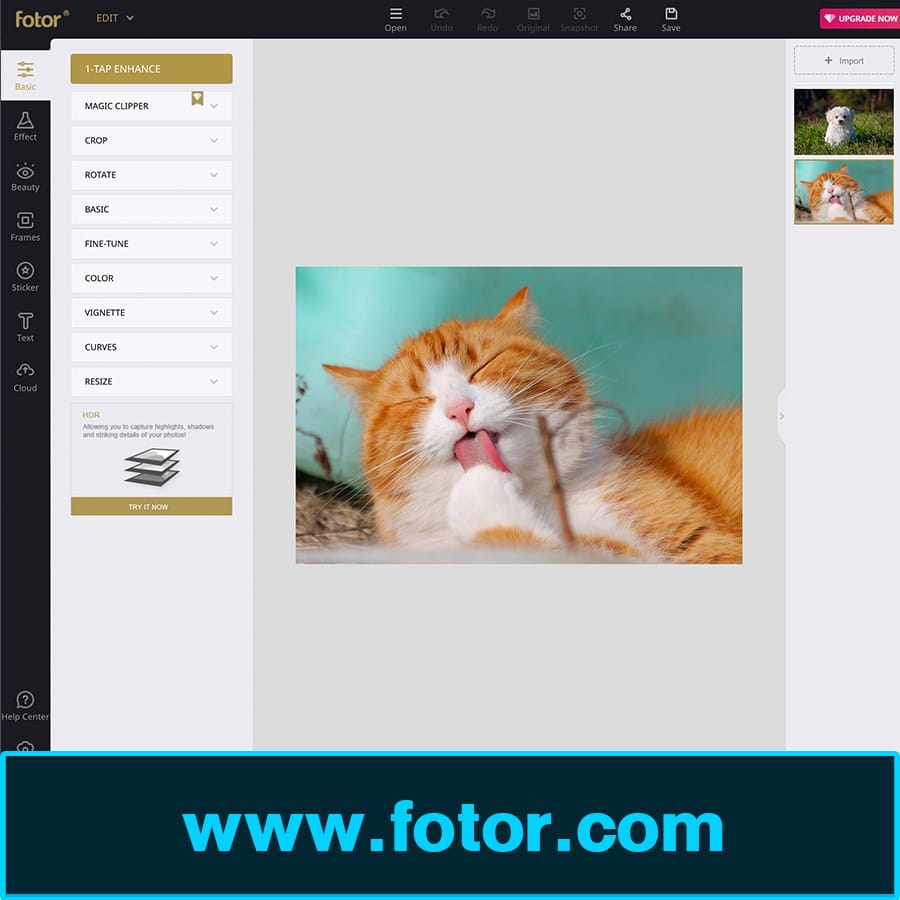Open the Basic editing sidebar tab
The image size is (900, 900).
25,76
